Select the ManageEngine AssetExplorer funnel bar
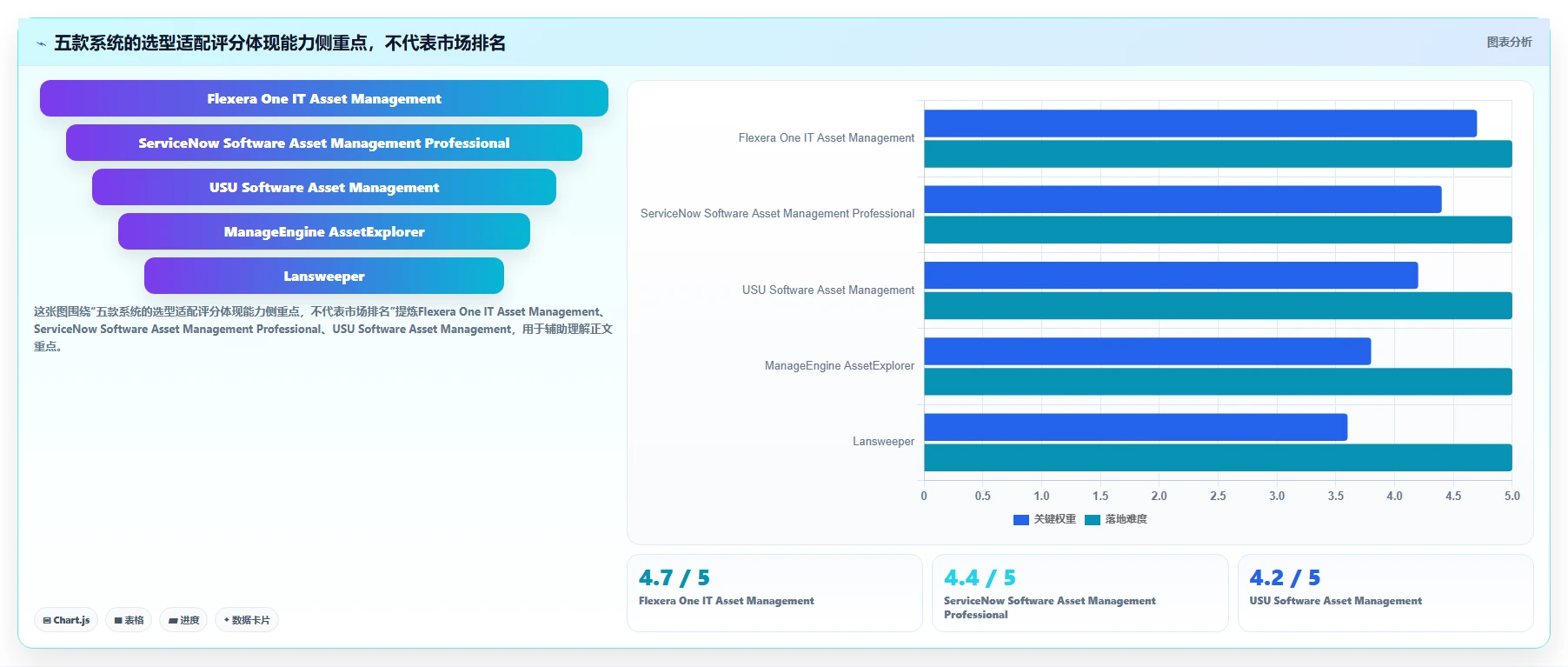 tap(324, 231)
